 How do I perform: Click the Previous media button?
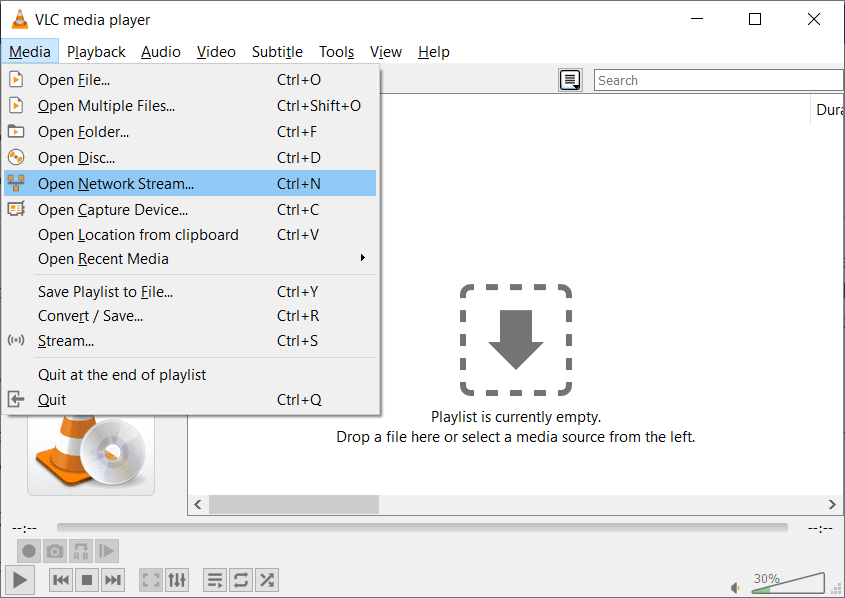61,580
